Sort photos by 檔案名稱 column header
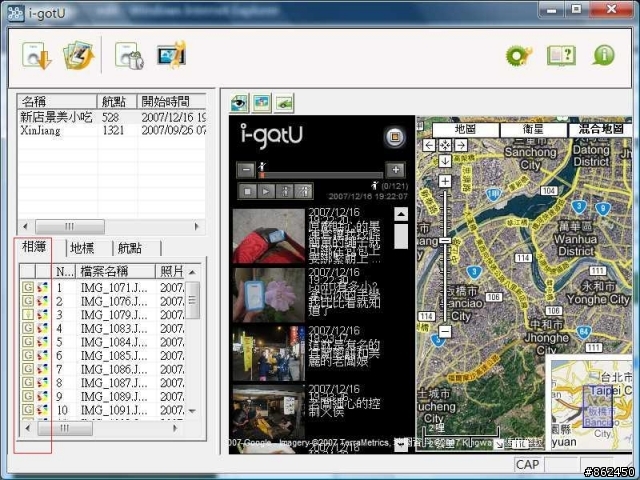Viewport: 640px width, 480px height. pyautogui.click(x=116, y=271)
